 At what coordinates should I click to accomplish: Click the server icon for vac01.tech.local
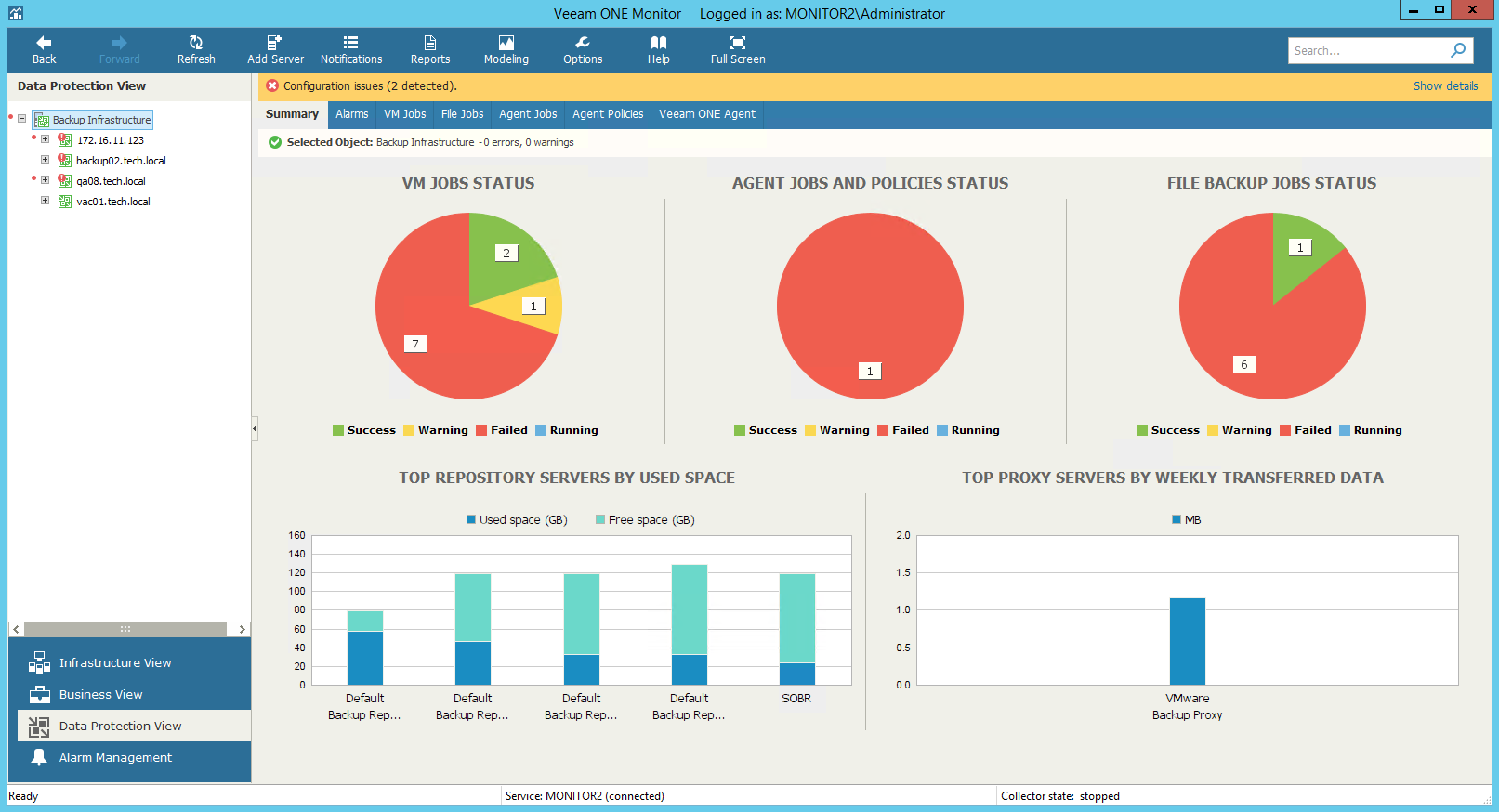65,202
